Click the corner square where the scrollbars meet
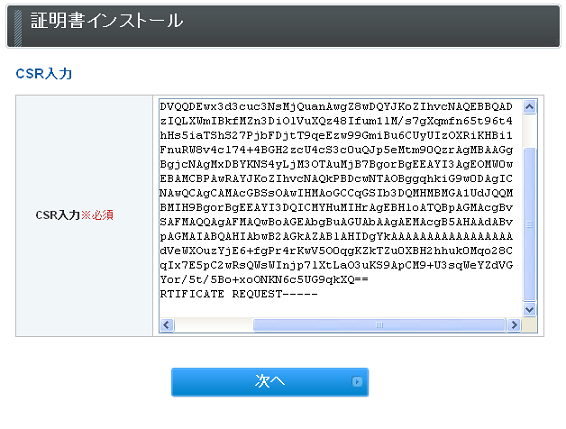This screenshot has height=429, width=566. pyautogui.click(x=529, y=325)
